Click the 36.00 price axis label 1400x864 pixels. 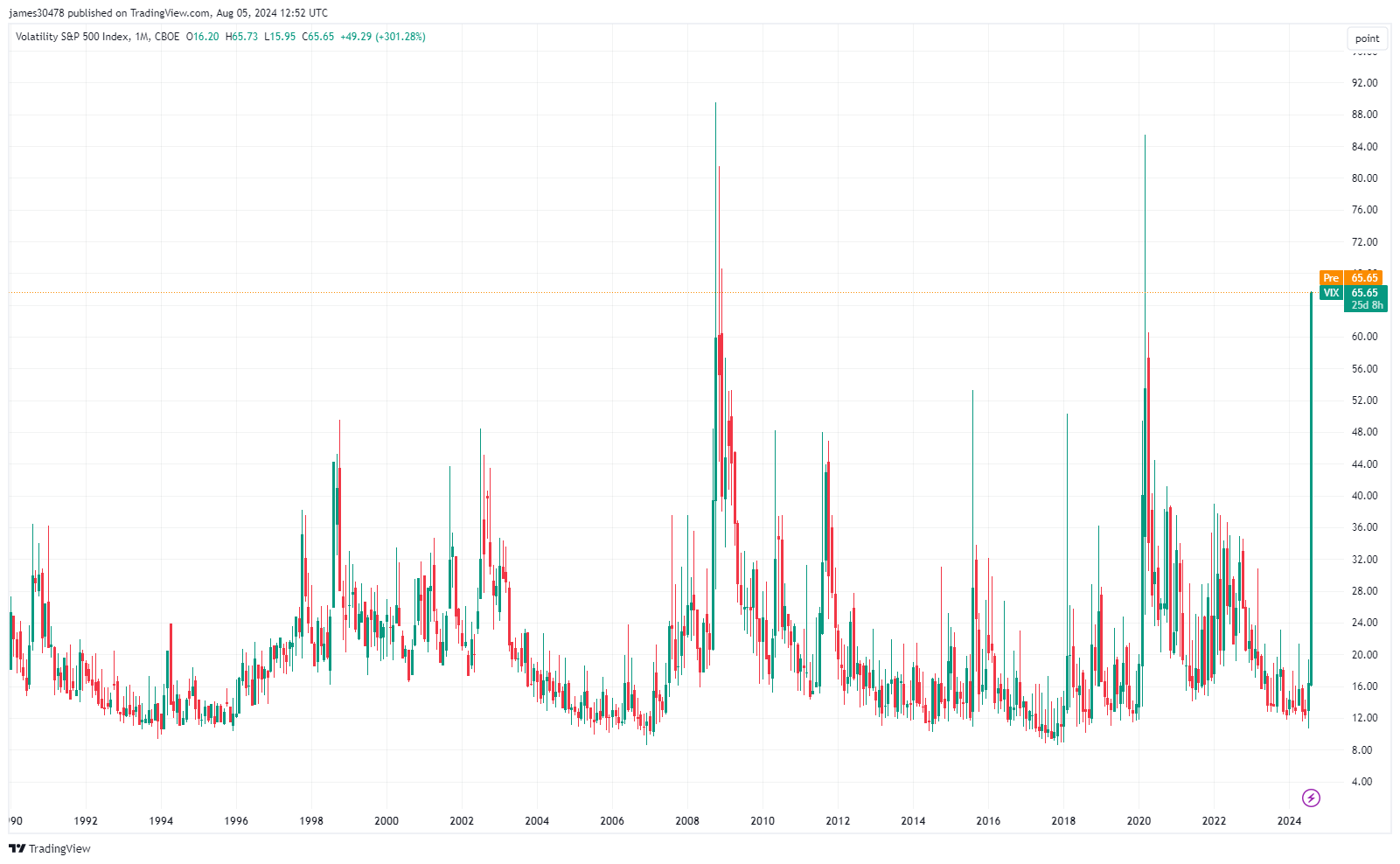tap(1364, 527)
